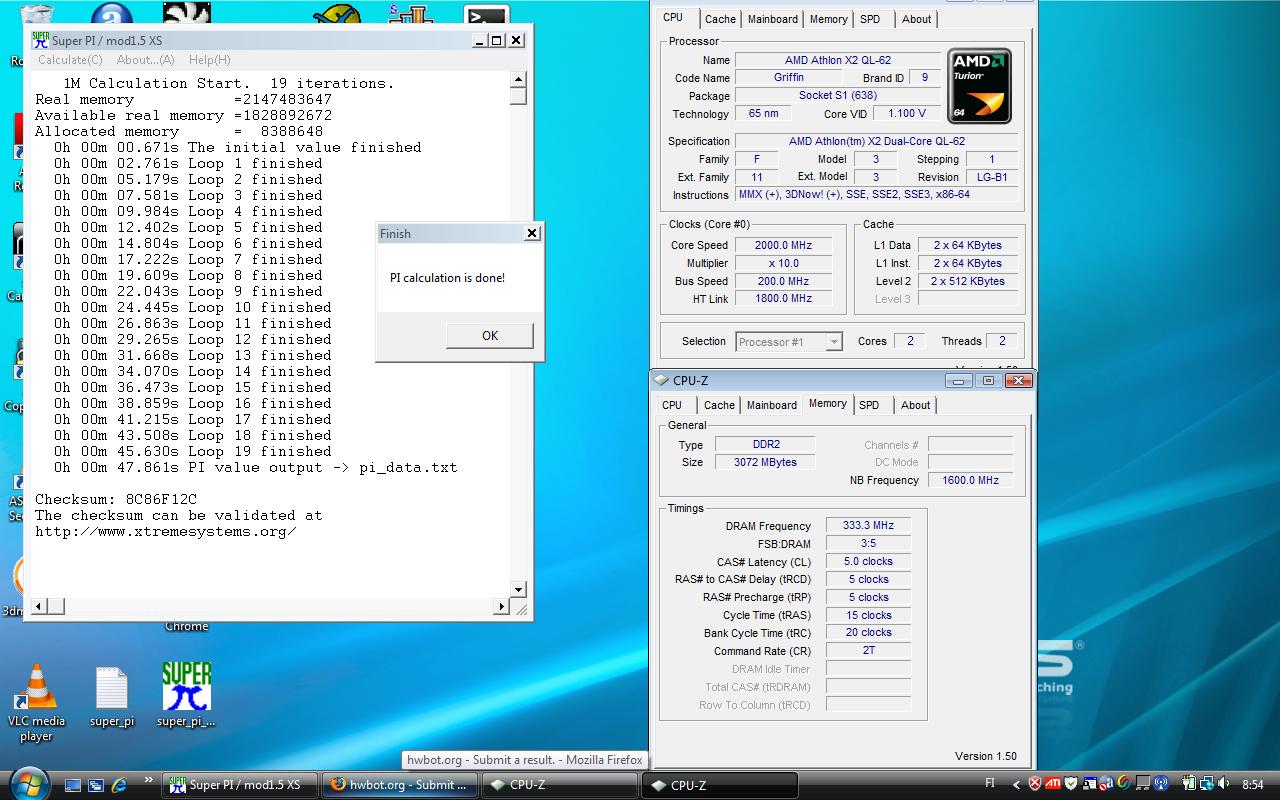The image size is (1280, 800).
Task: Click the green checkmark shield tray icon
Action: coord(1071,783)
